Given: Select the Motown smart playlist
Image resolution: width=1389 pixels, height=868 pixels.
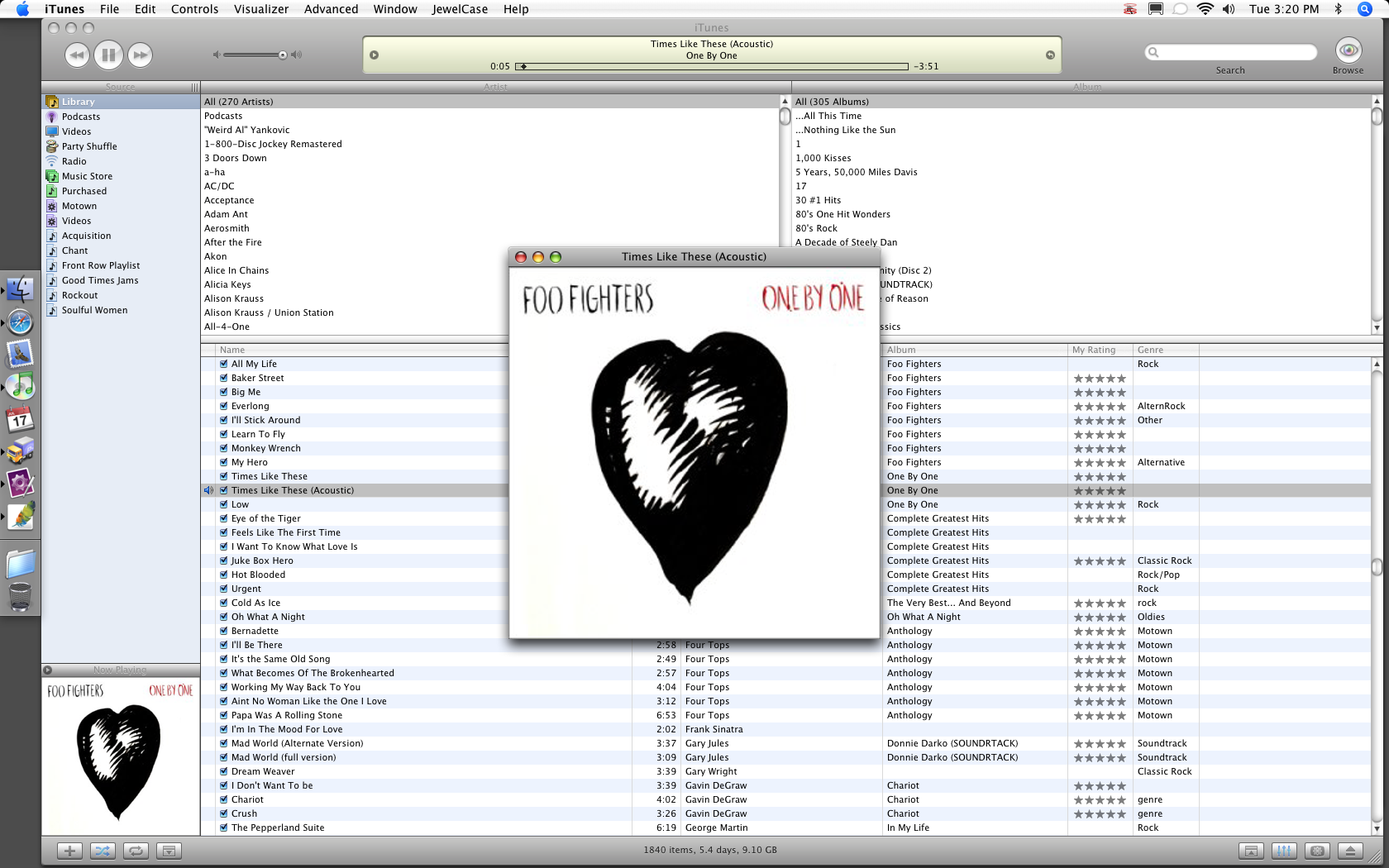Looking at the screenshot, I should coord(79,206).
